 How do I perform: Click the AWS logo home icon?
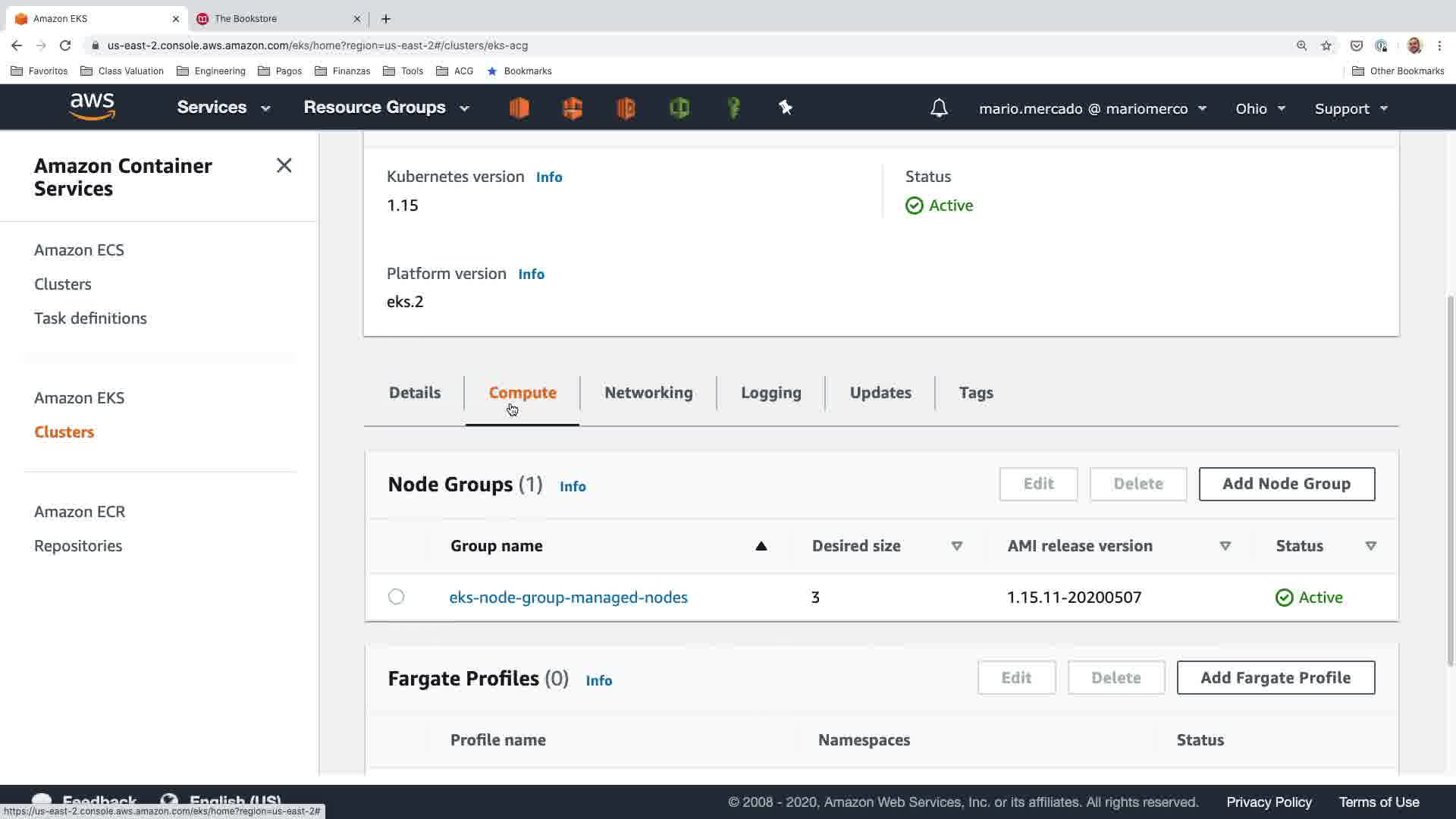tap(92, 107)
